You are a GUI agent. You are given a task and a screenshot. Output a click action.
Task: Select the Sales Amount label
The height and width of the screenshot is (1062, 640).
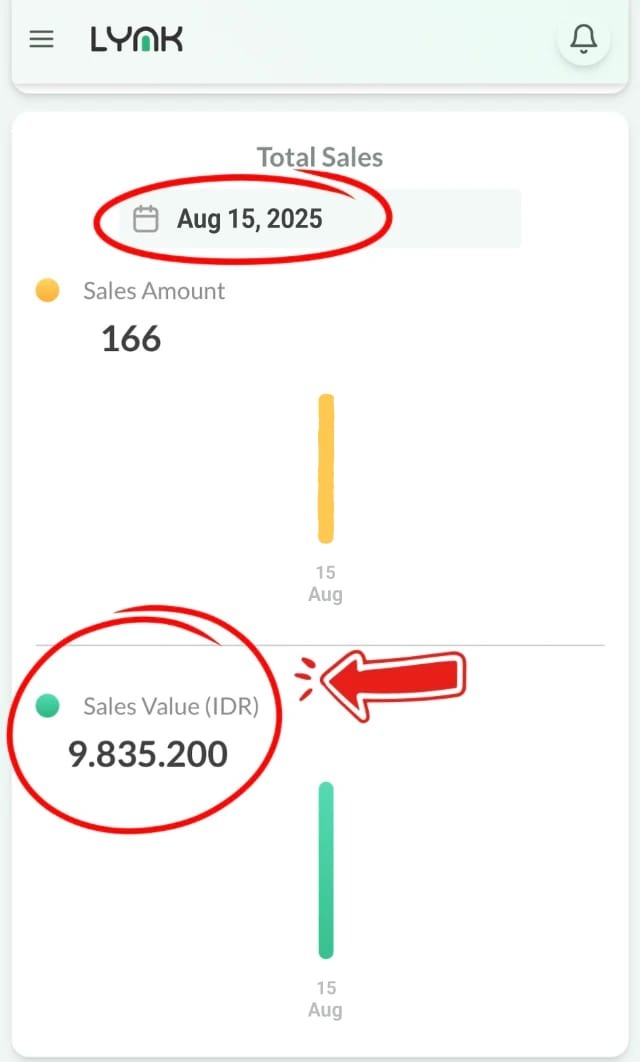[x=154, y=291]
